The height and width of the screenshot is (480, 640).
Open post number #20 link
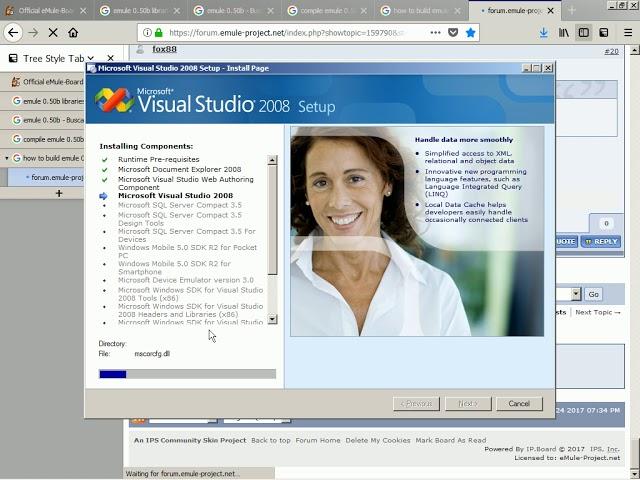(x=611, y=51)
